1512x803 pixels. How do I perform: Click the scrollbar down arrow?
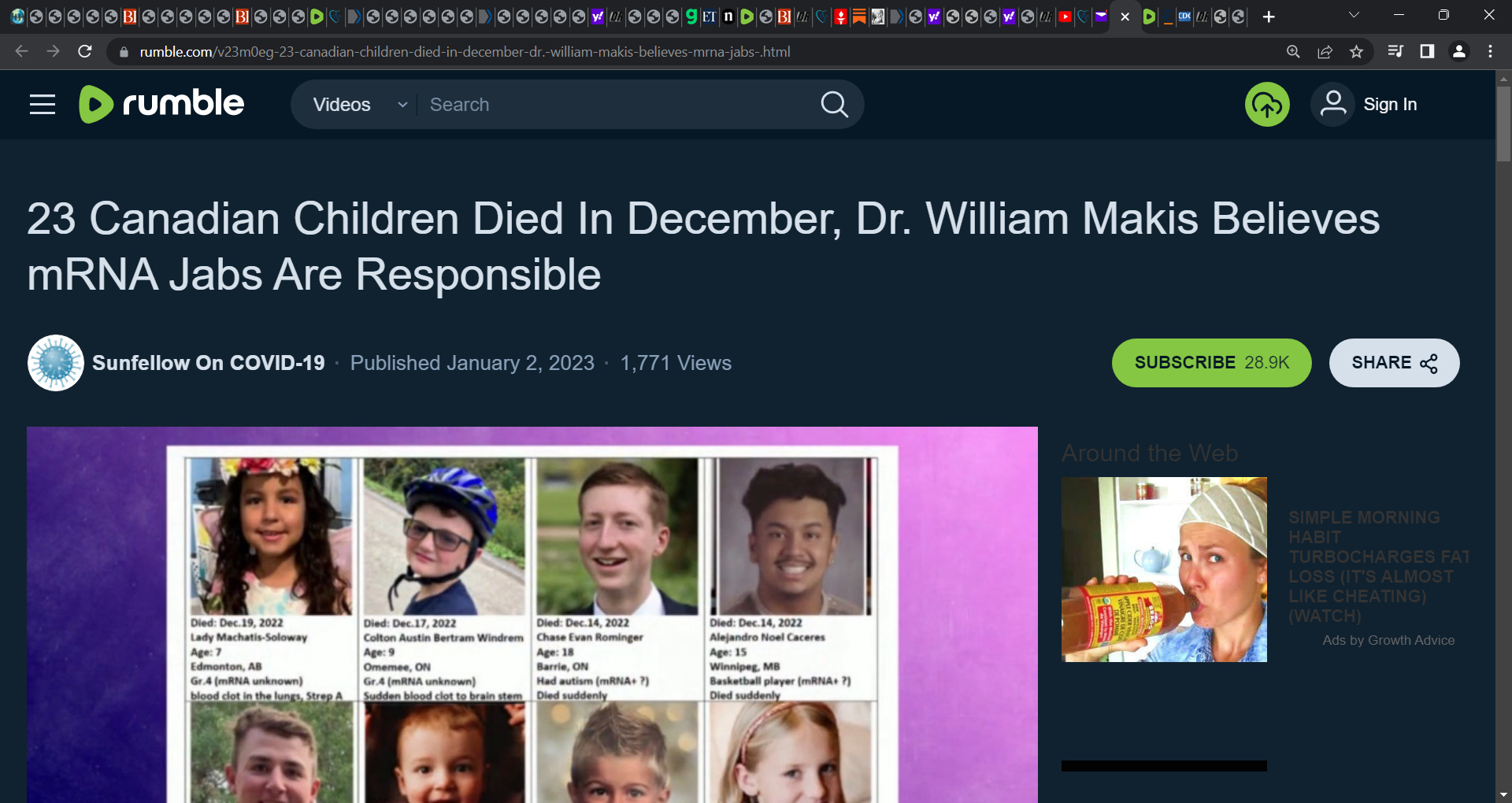1503,795
